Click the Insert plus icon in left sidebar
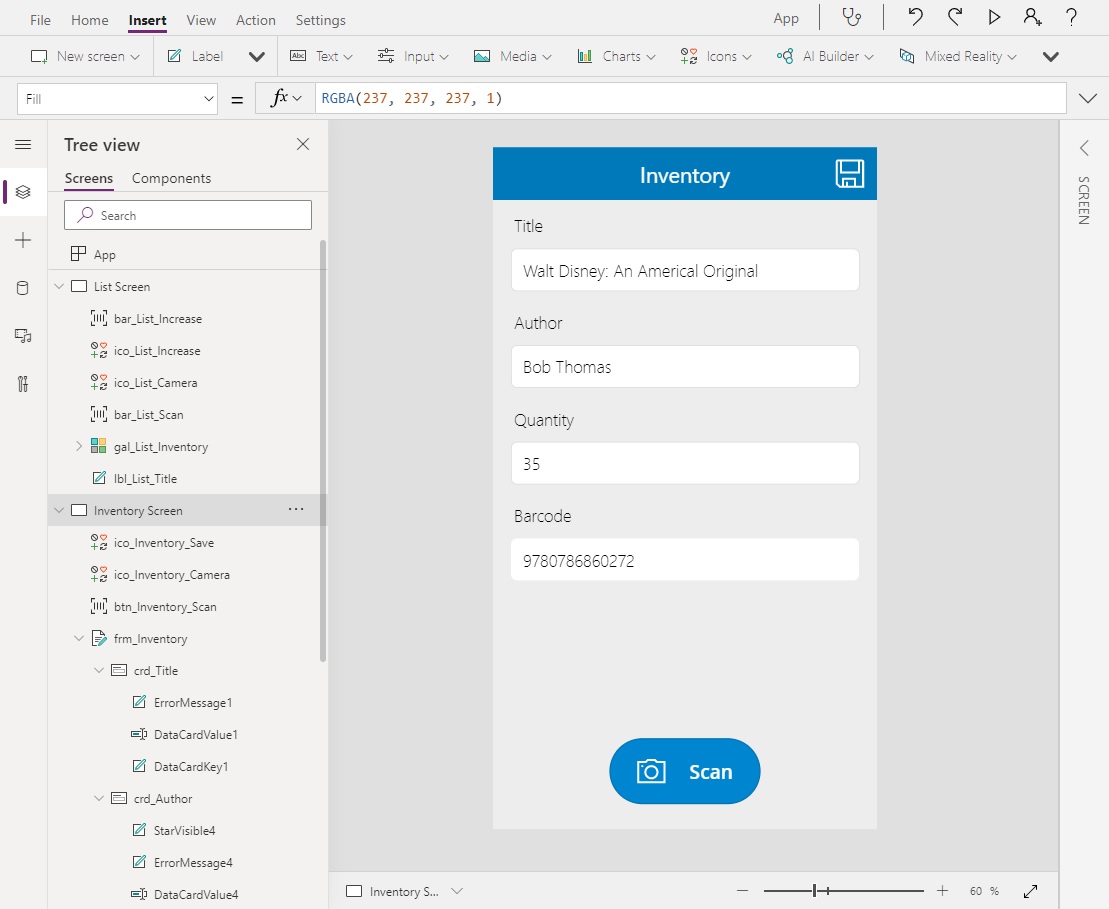Screen dimensions: 1109x909 pos(23,240)
